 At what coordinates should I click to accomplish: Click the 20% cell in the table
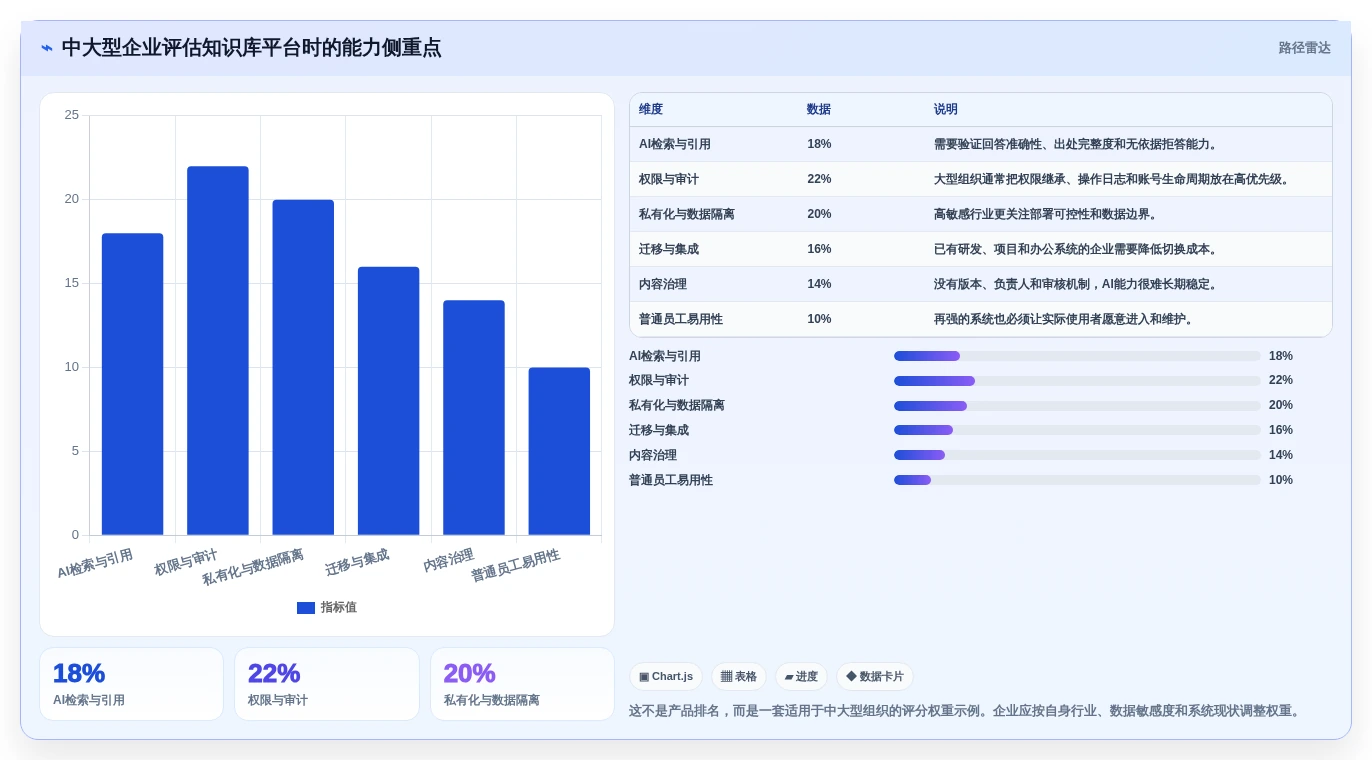click(x=819, y=215)
